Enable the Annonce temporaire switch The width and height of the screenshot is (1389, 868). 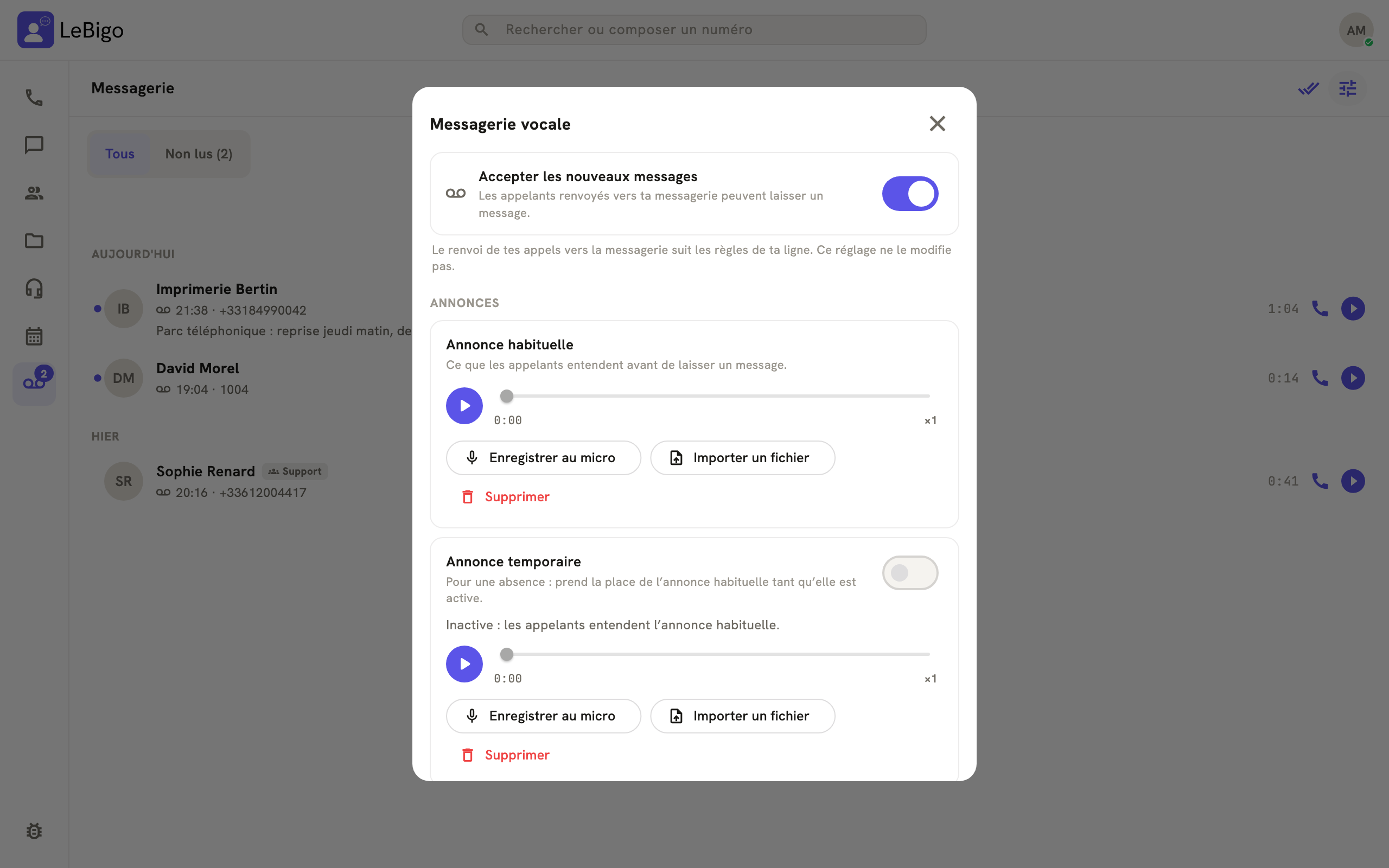click(910, 573)
